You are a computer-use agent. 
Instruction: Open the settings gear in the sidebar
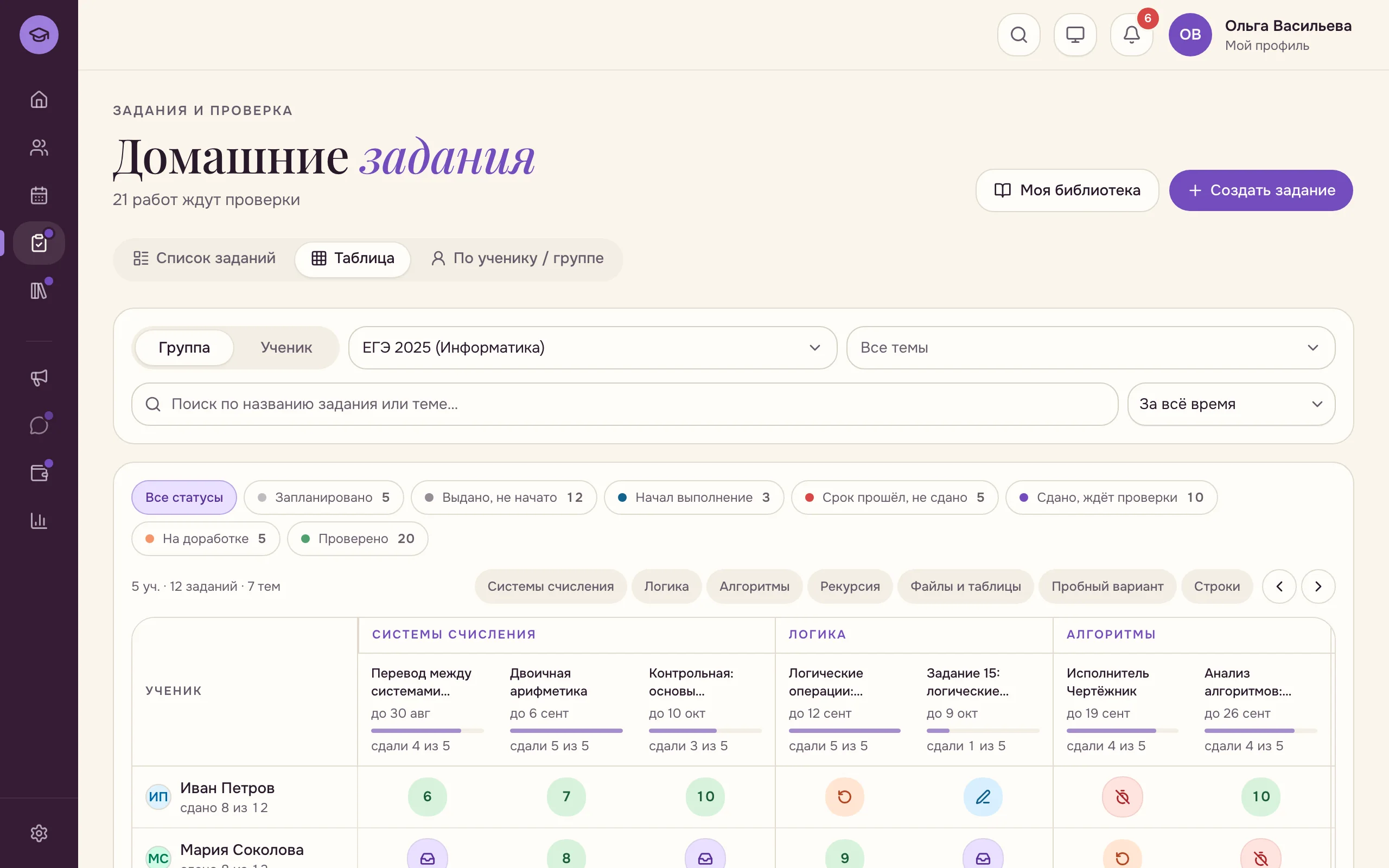pos(39,833)
